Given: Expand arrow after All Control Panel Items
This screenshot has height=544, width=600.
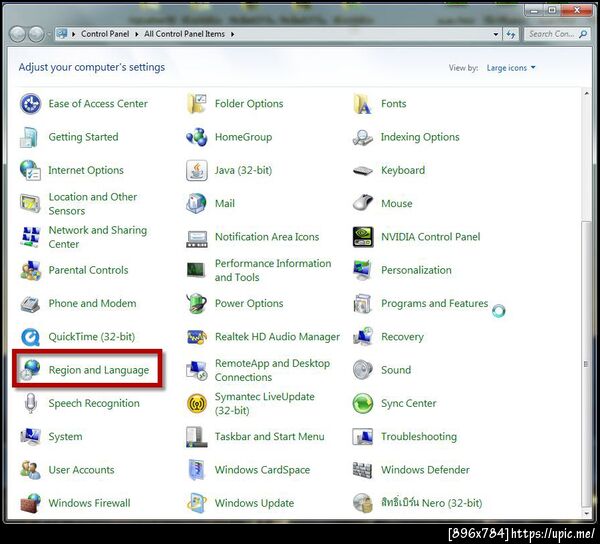Looking at the screenshot, I should 232,34.
